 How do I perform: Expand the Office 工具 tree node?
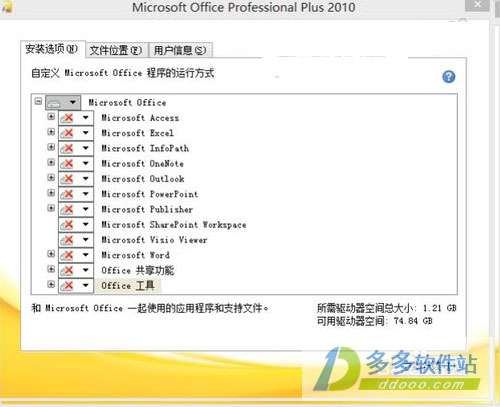point(51,284)
